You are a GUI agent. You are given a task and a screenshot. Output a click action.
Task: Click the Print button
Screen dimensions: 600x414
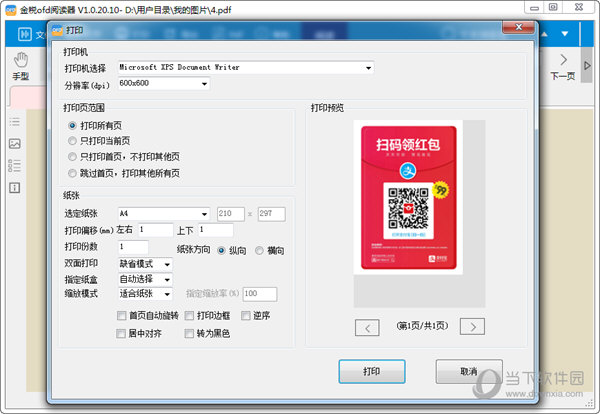[372, 371]
